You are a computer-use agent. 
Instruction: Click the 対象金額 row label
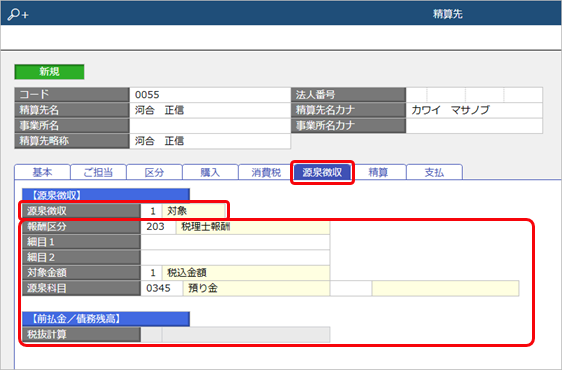pyautogui.click(x=81, y=273)
